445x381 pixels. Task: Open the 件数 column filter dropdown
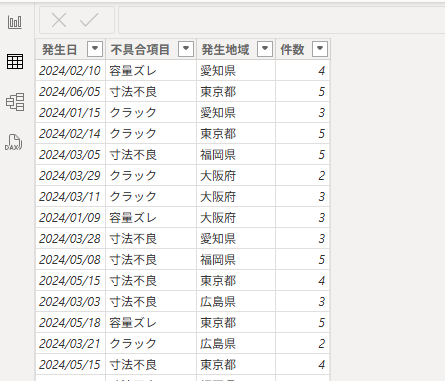320,49
